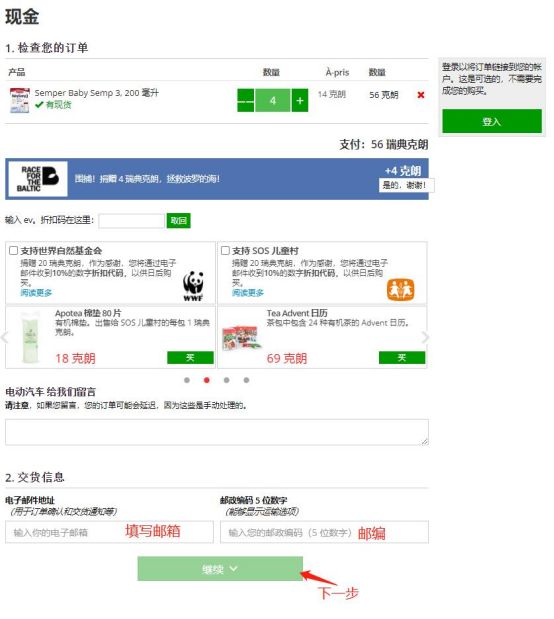This screenshot has height=619, width=554.
Task: Click the discount code input field
Action: (131, 221)
